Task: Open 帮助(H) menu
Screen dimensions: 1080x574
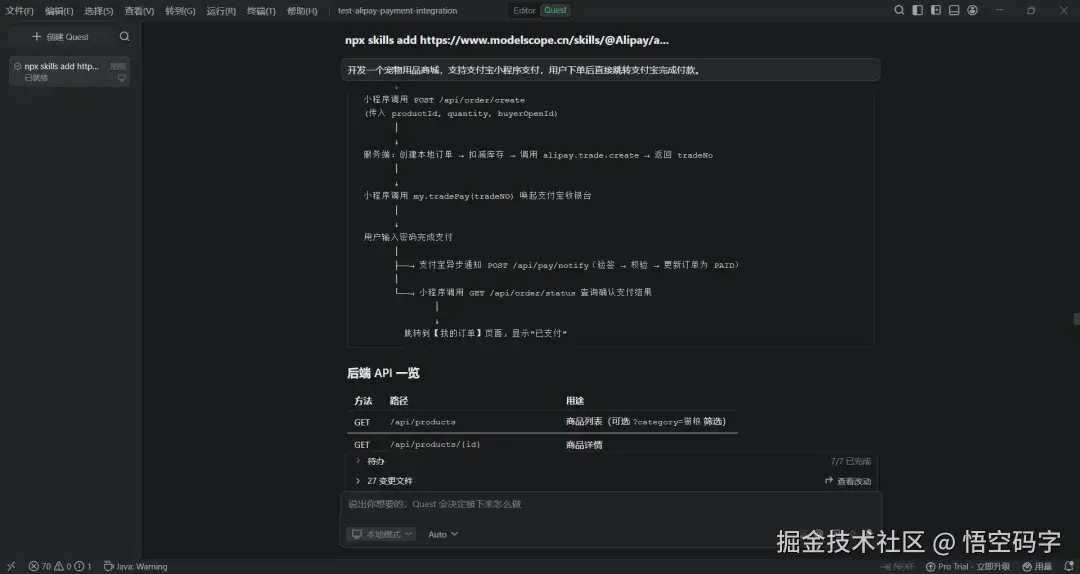Action: (302, 11)
